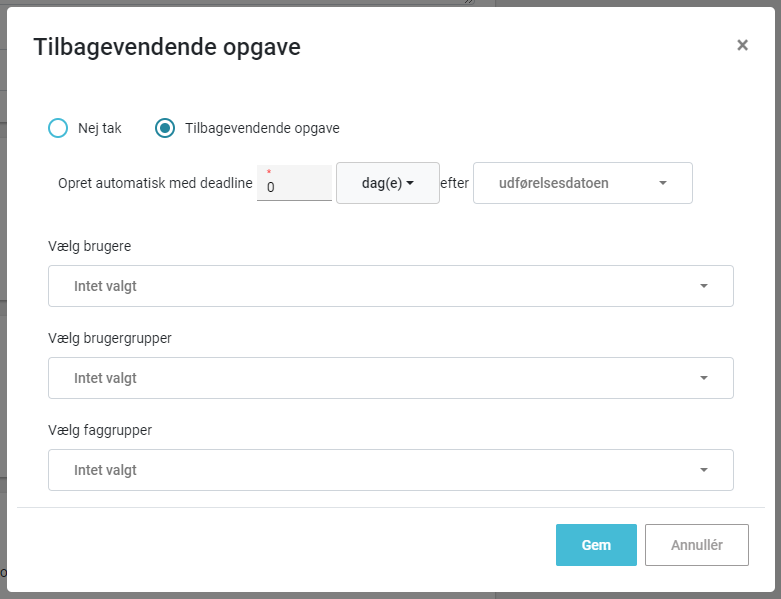Viewport: 781px width, 599px height.
Task: Click the Tilbagevendende opgave radio label text
Action: 262,128
